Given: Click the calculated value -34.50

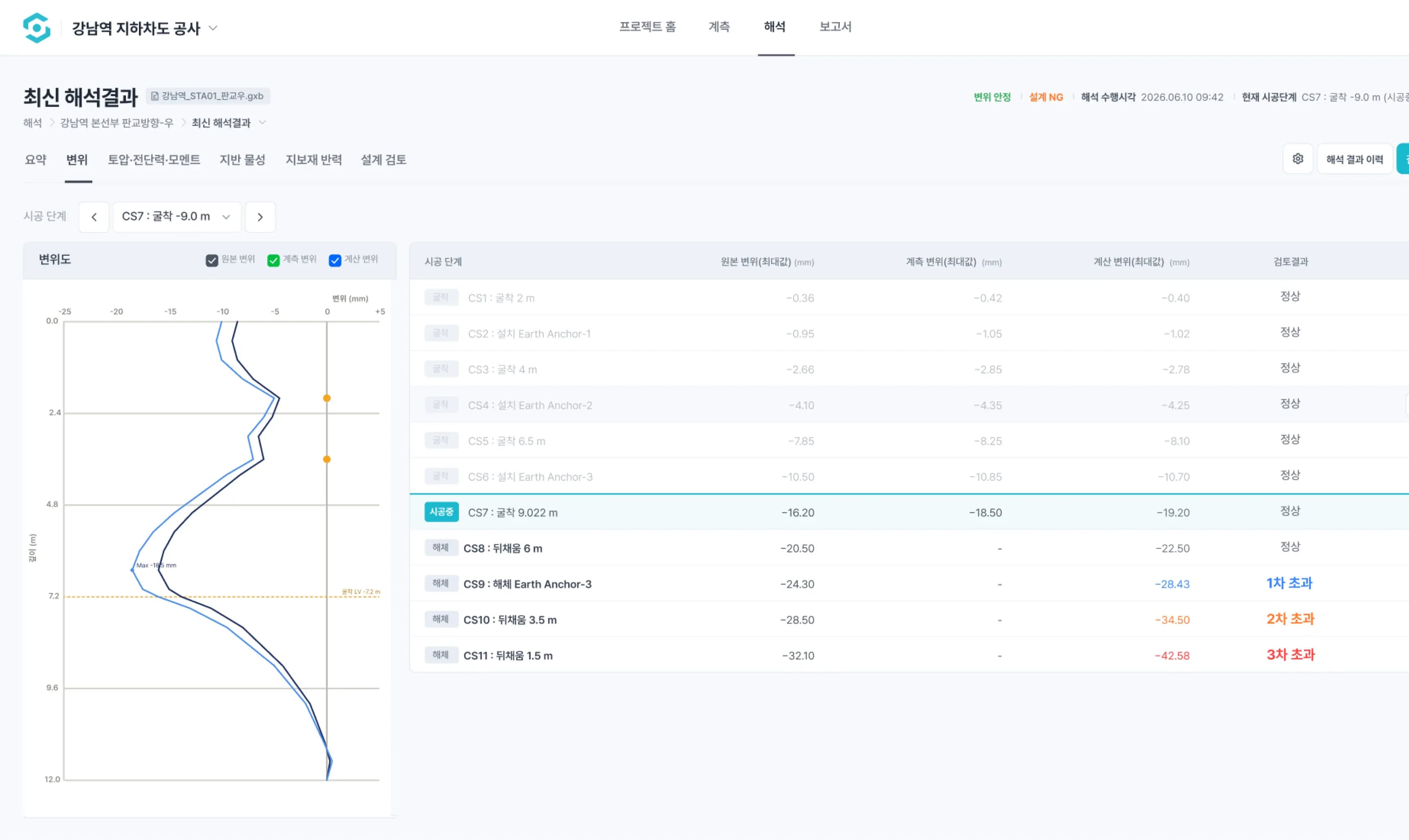Looking at the screenshot, I should [x=1172, y=620].
